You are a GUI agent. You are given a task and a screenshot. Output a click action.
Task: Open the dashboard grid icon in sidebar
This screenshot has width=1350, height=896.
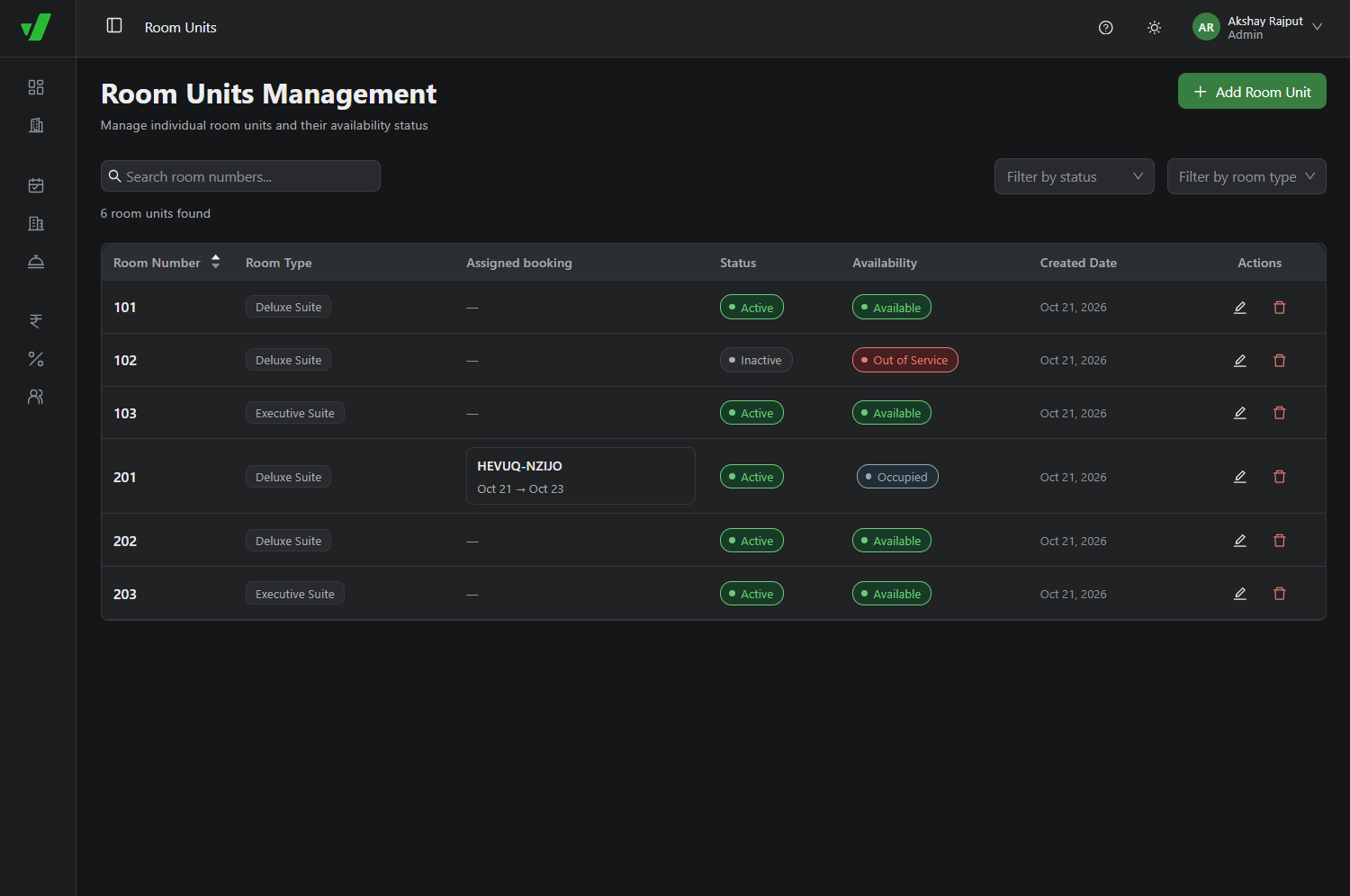pyautogui.click(x=36, y=87)
